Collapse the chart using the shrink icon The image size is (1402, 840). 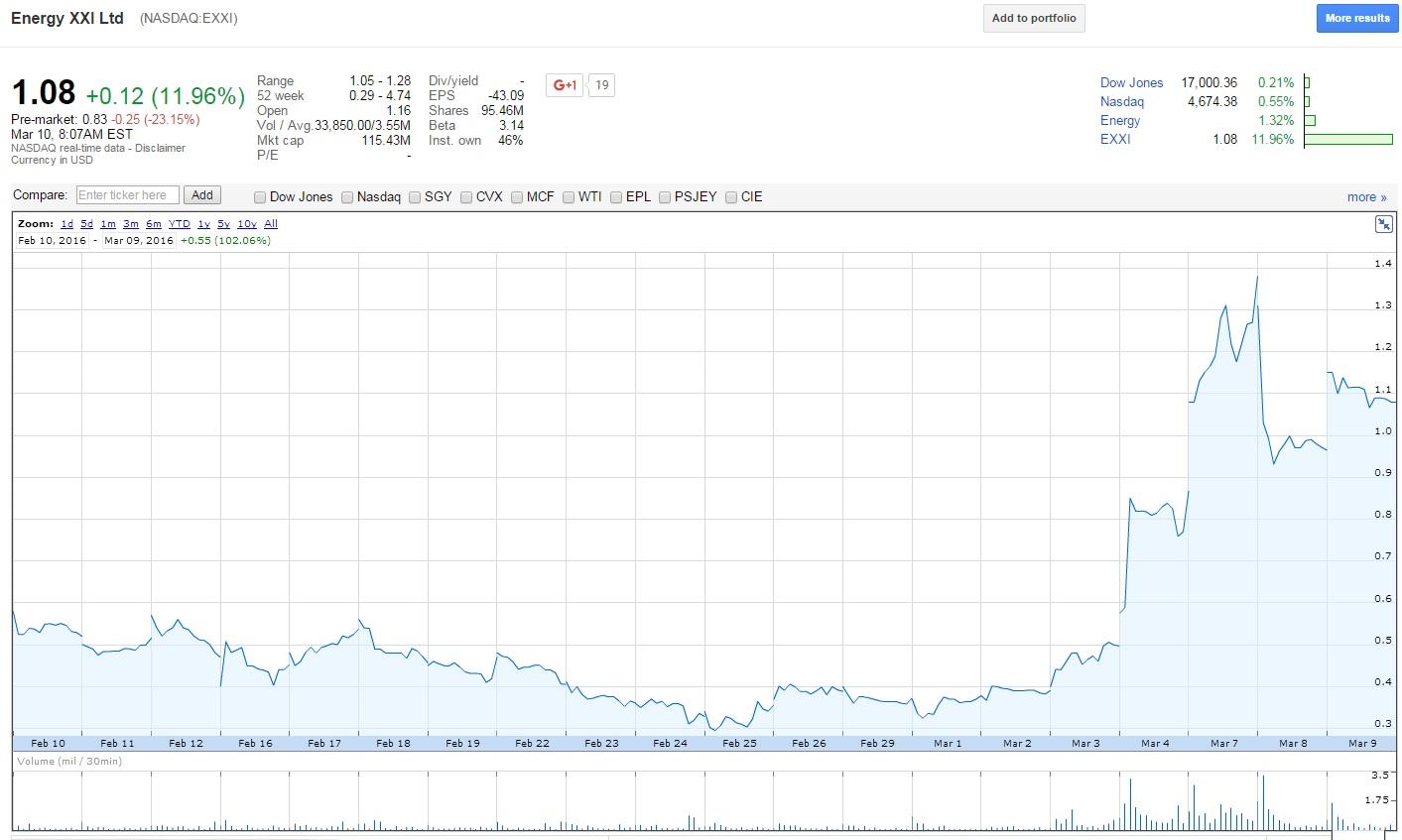point(1383,224)
